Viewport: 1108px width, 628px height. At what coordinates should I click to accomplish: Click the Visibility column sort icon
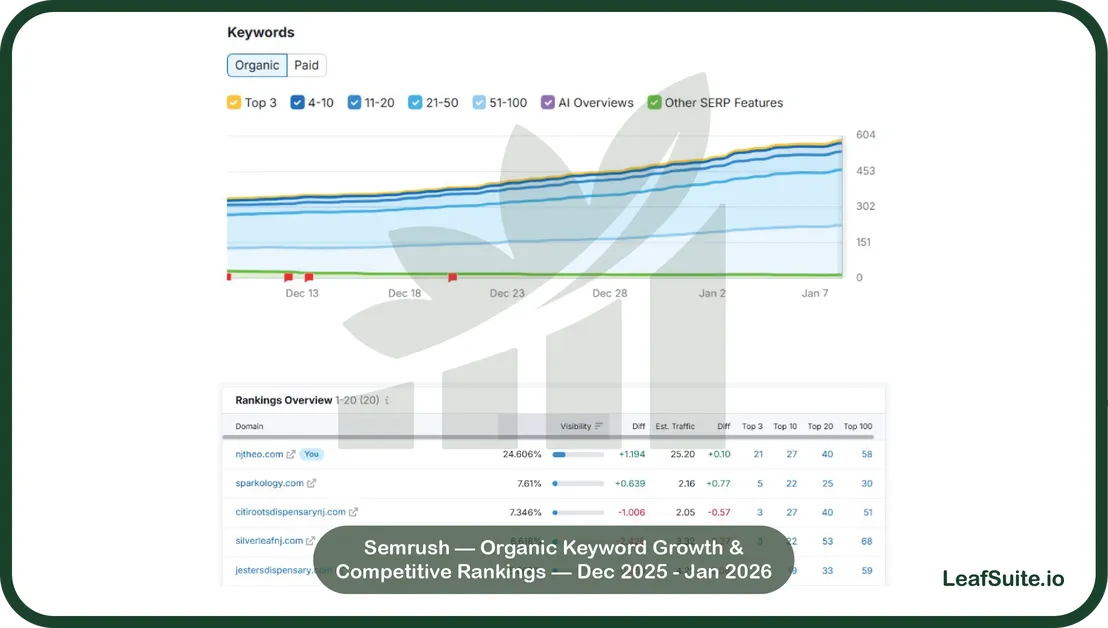tap(599, 426)
